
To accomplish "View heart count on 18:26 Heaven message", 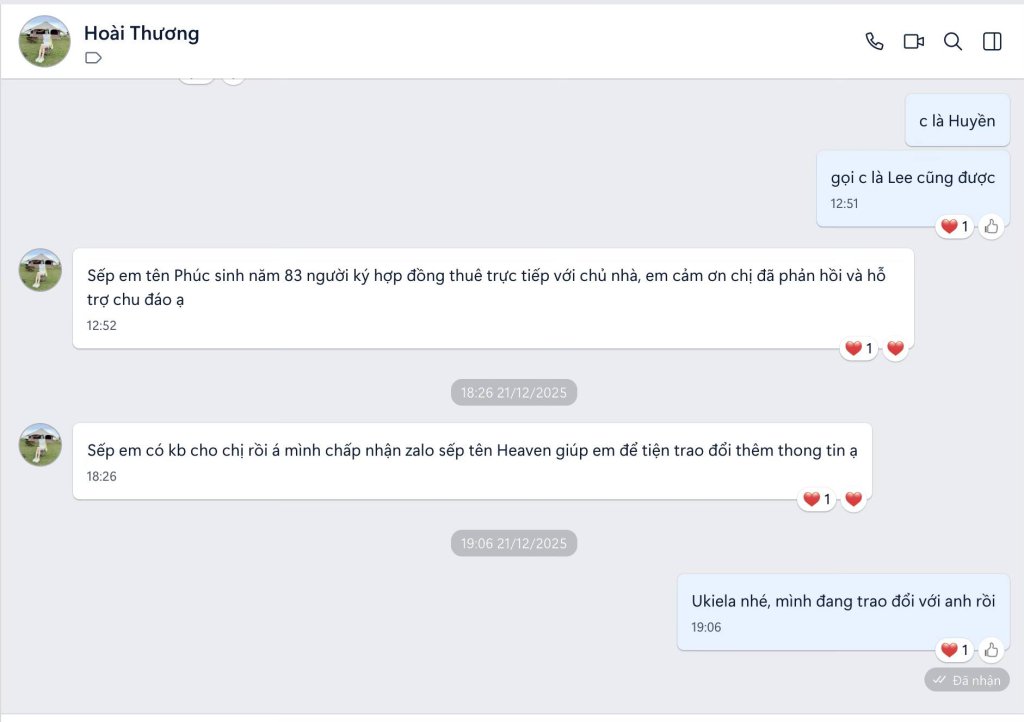I will tap(817, 499).
